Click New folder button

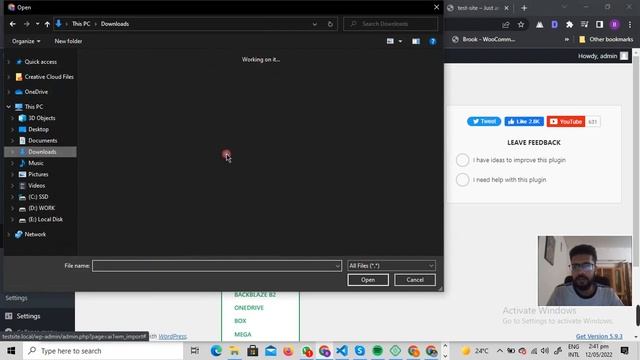[x=68, y=41]
